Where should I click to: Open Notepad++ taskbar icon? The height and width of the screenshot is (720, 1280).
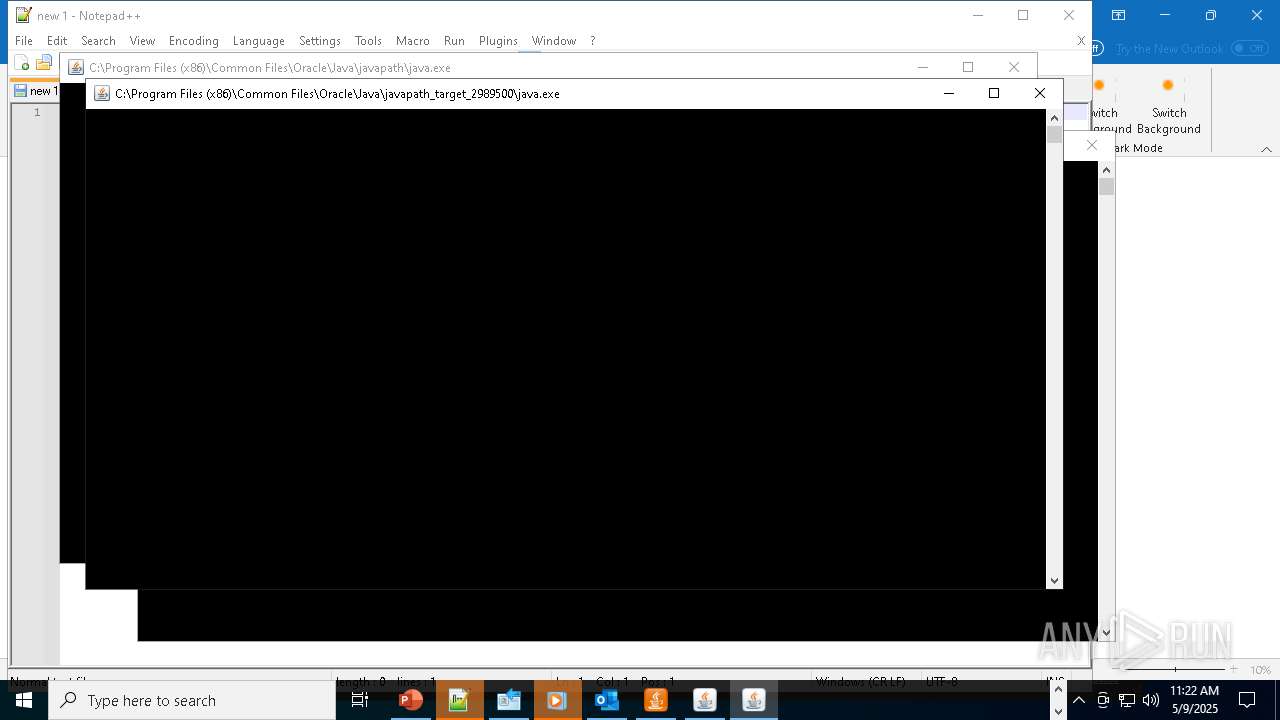(x=459, y=701)
